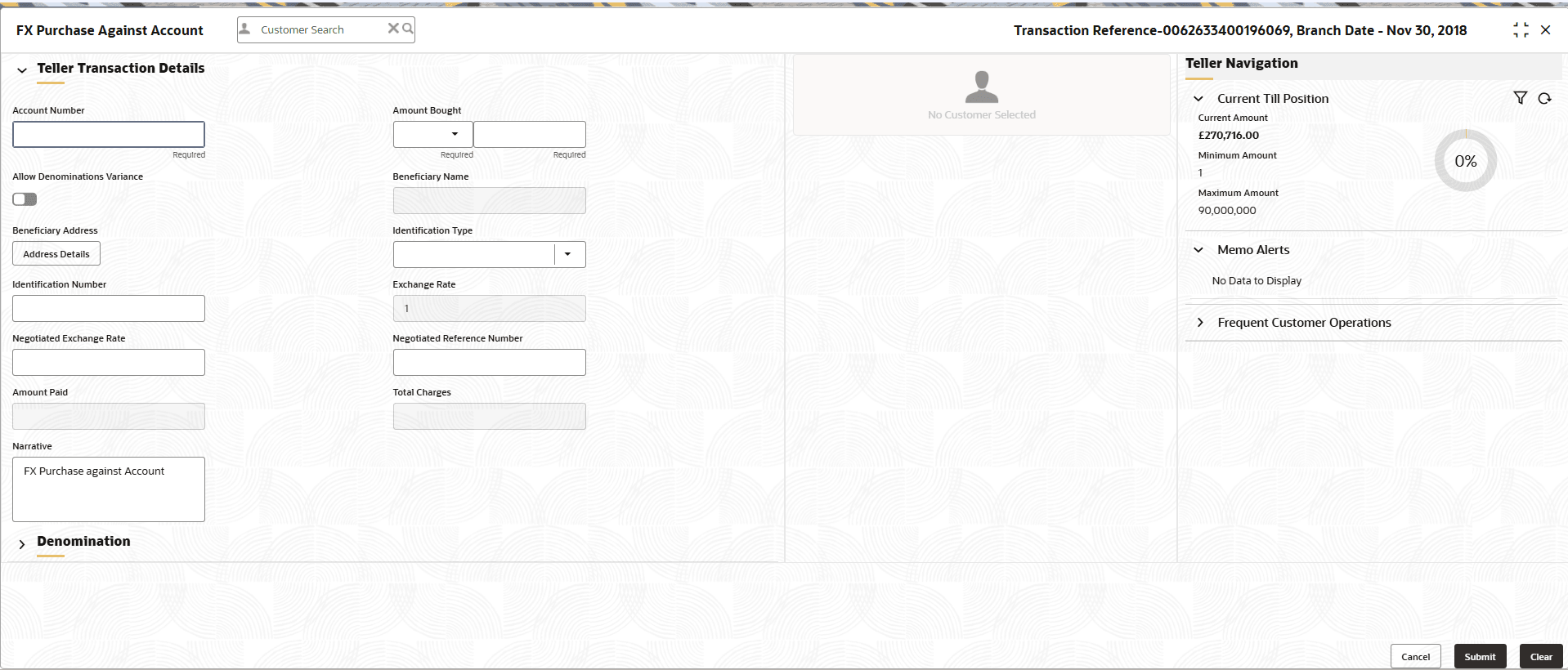
Task: Click the Teller Navigation heading
Action: [1241, 63]
